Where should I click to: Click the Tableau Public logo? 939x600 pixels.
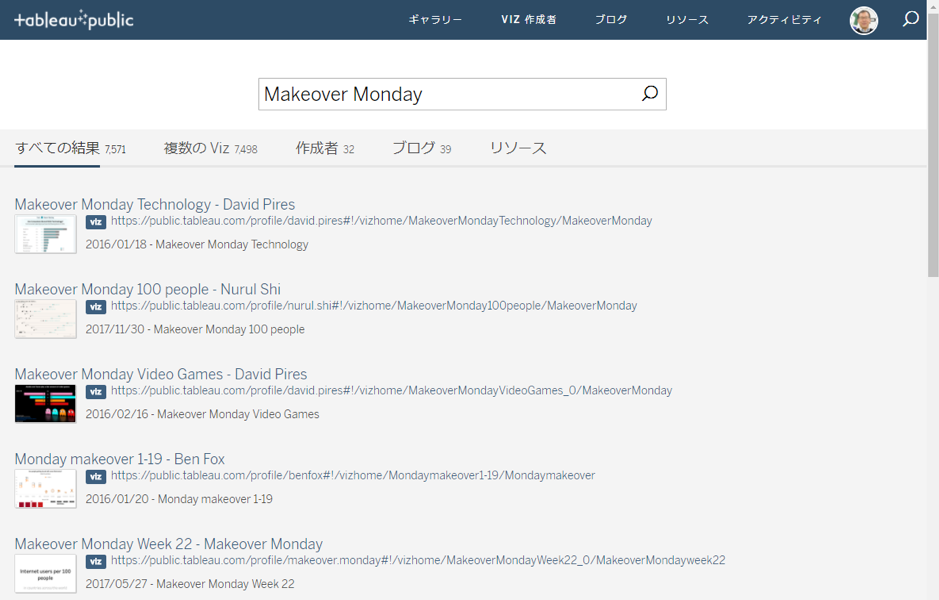pyautogui.click(x=73, y=20)
